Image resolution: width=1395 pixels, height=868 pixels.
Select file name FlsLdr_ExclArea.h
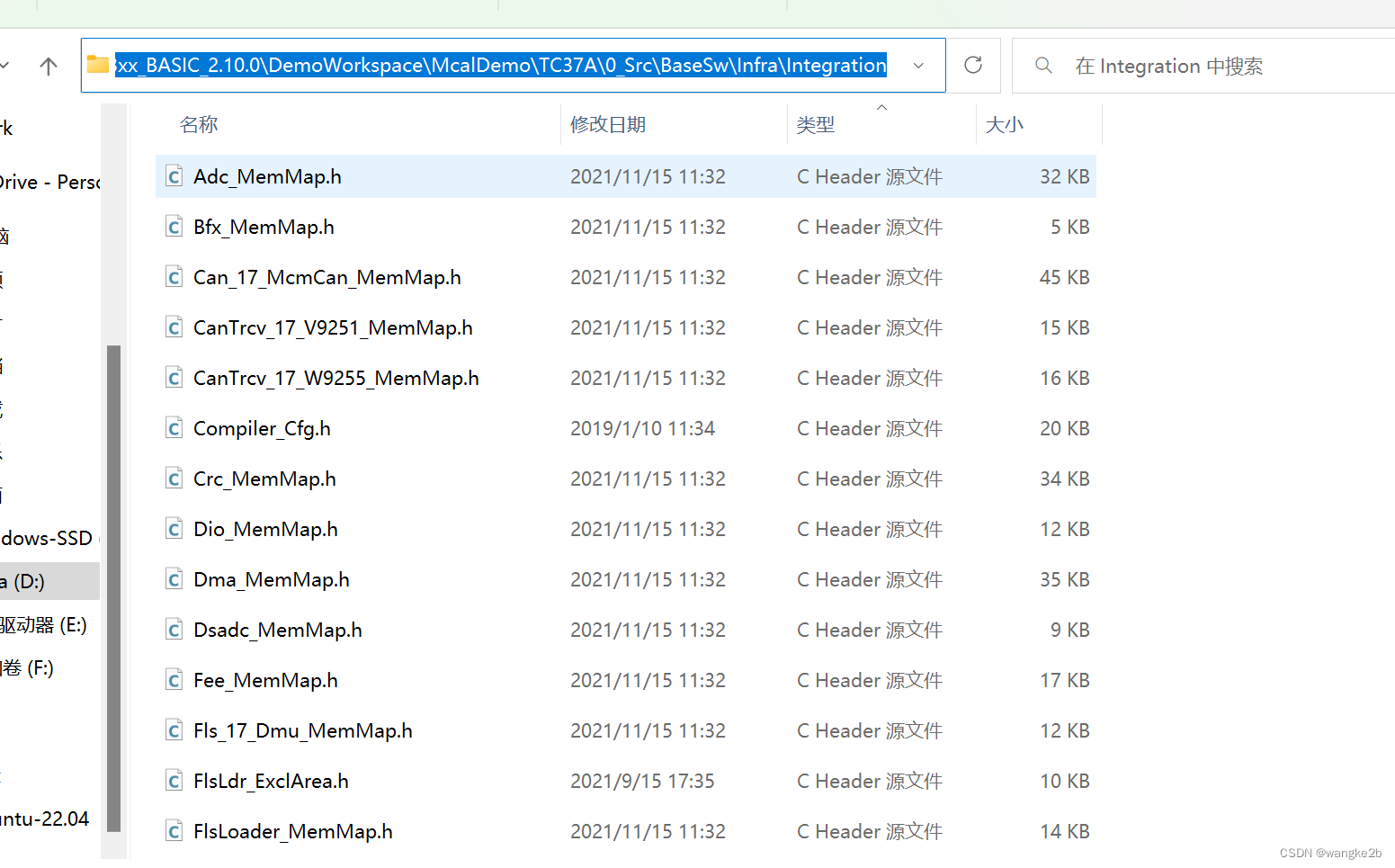[x=271, y=781]
